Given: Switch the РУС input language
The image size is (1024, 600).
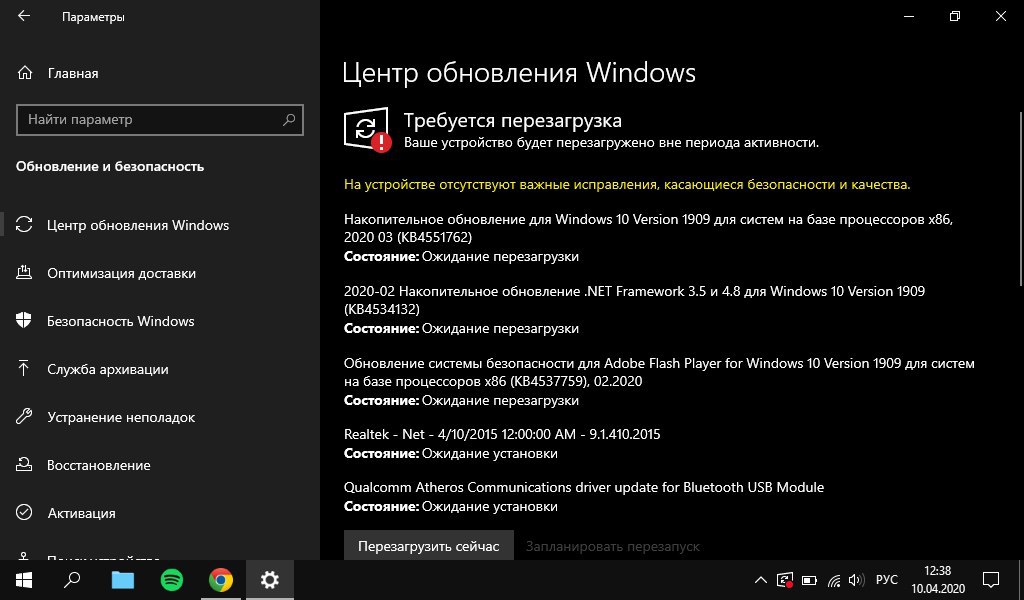Looking at the screenshot, I should [886, 580].
